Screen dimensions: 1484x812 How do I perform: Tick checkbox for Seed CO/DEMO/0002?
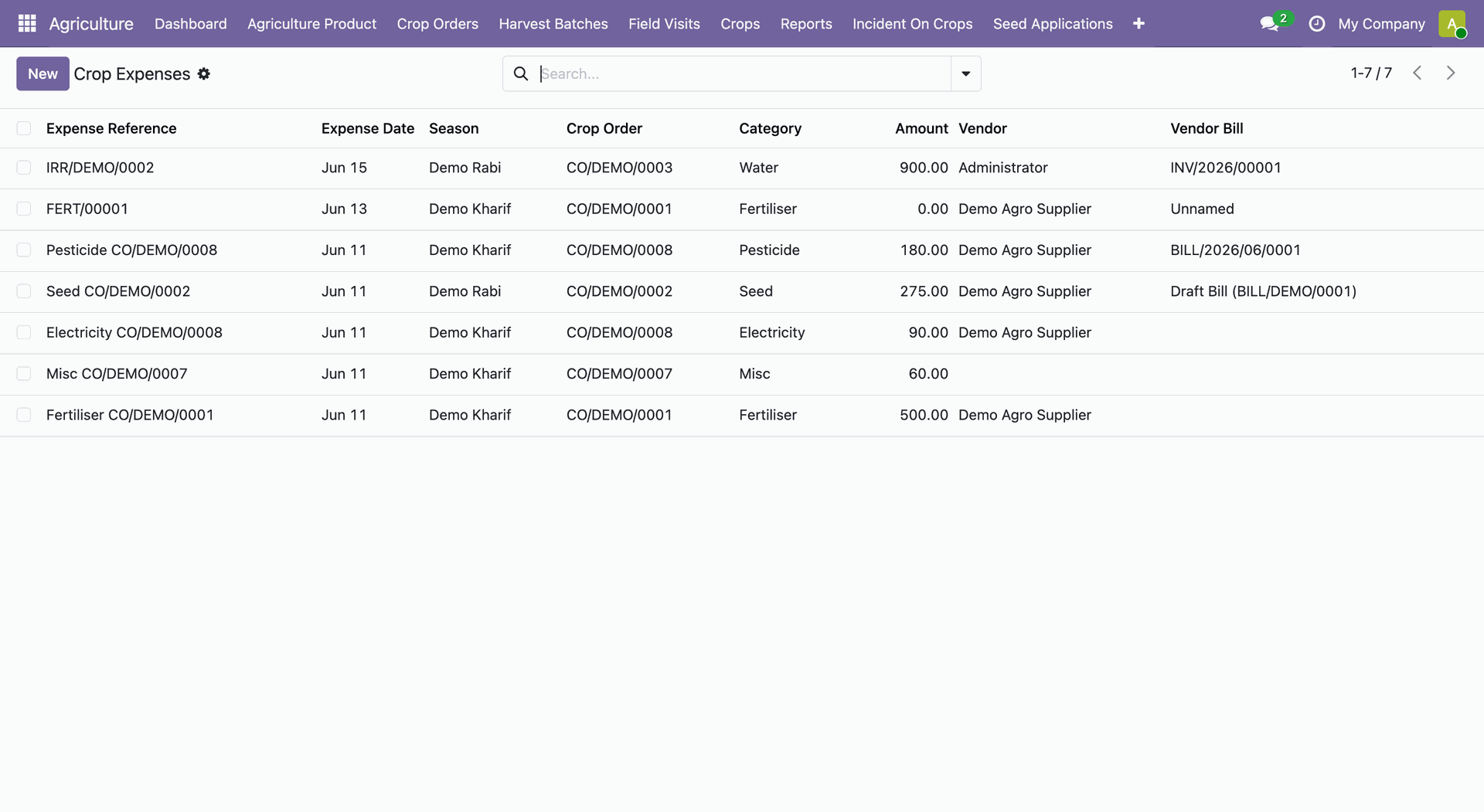pyautogui.click(x=24, y=291)
